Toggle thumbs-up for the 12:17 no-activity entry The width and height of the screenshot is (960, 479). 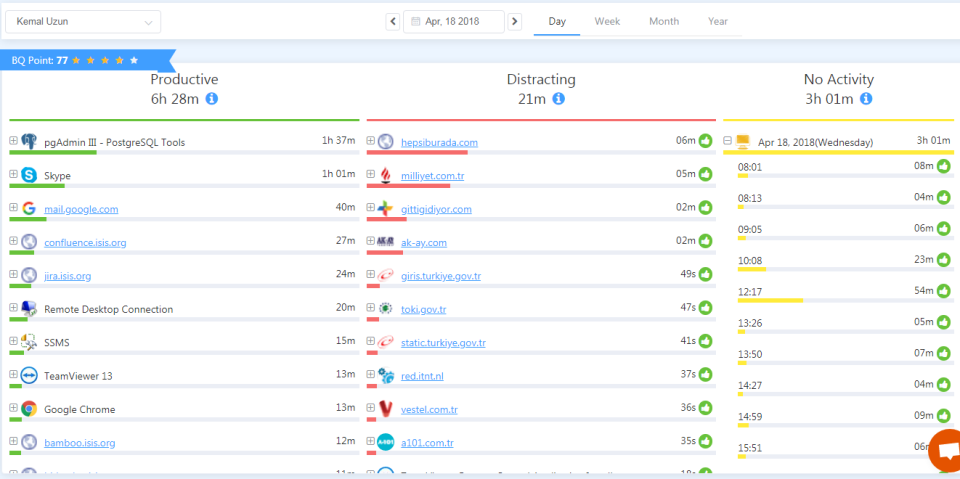[943, 290]
